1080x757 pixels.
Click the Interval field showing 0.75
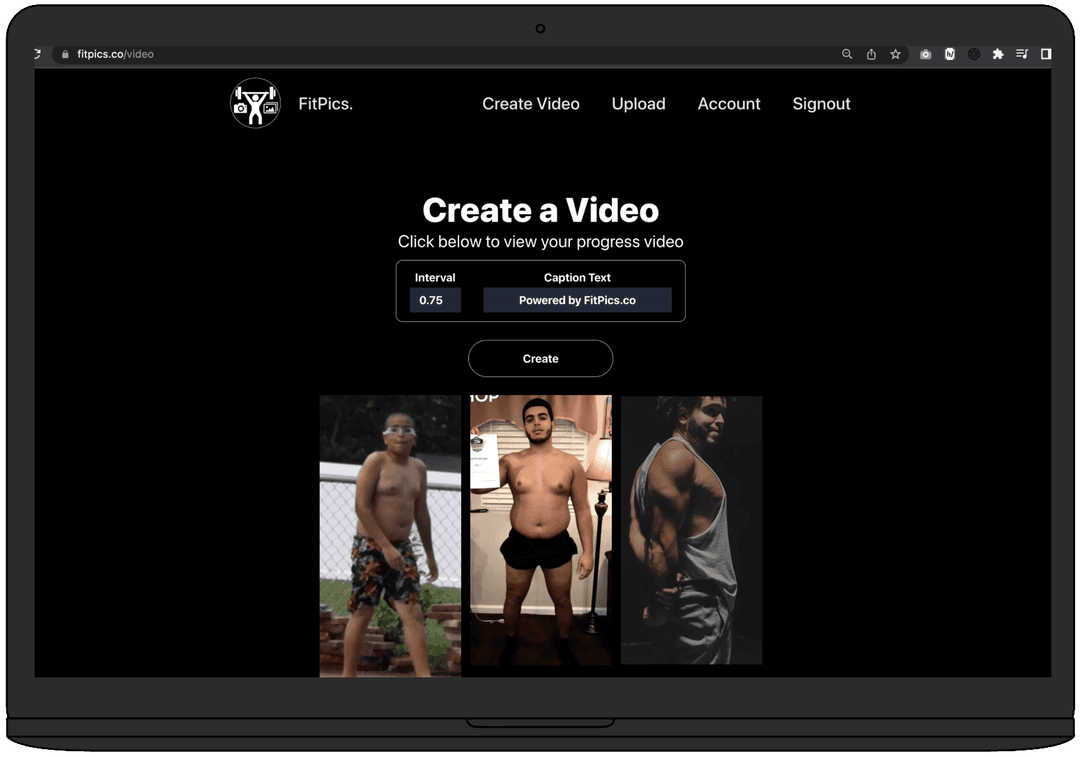(435, 300)
